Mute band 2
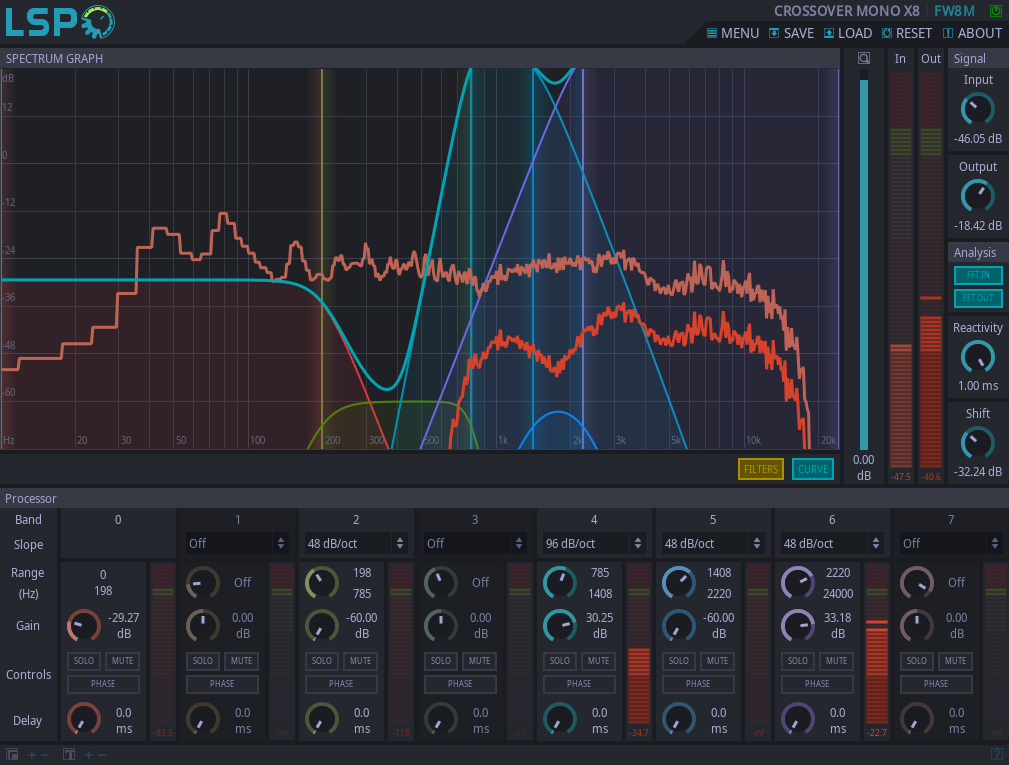This screenshot has width=1009, height=765. coord(360,661)
